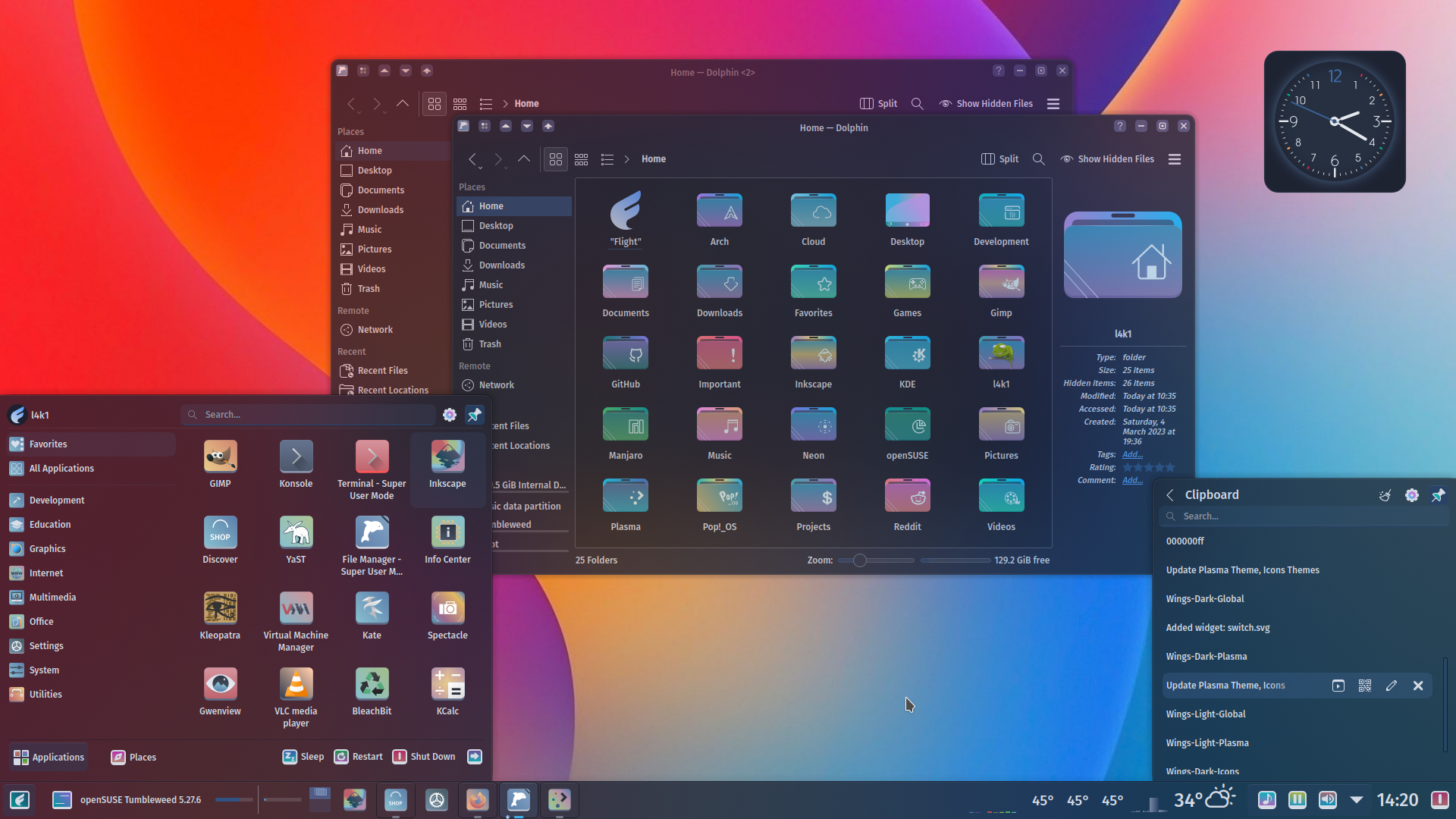Open the openSUSE folder
Screen dimensions: 1456x819
click(907, 434)
